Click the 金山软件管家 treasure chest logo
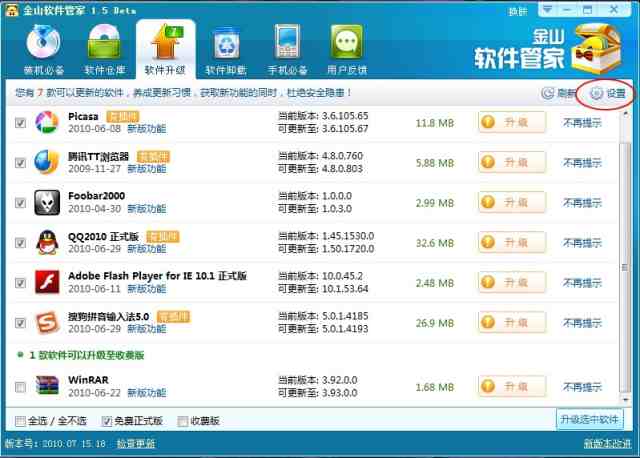640x458 pixels. click(597, 48)
